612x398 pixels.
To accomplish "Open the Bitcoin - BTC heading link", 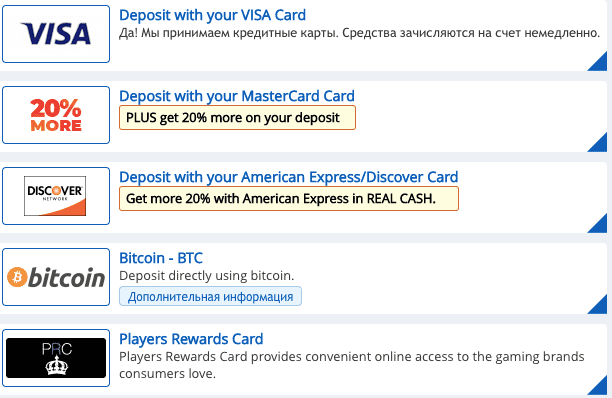I will click(x=161, y=258).
